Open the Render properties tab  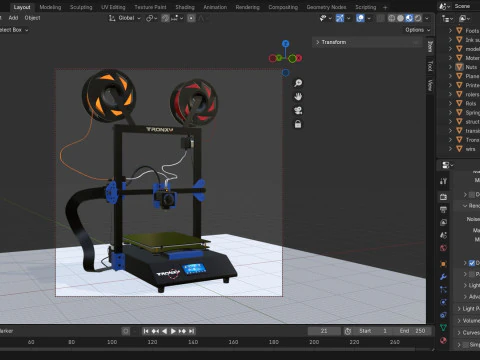(443, 197)
